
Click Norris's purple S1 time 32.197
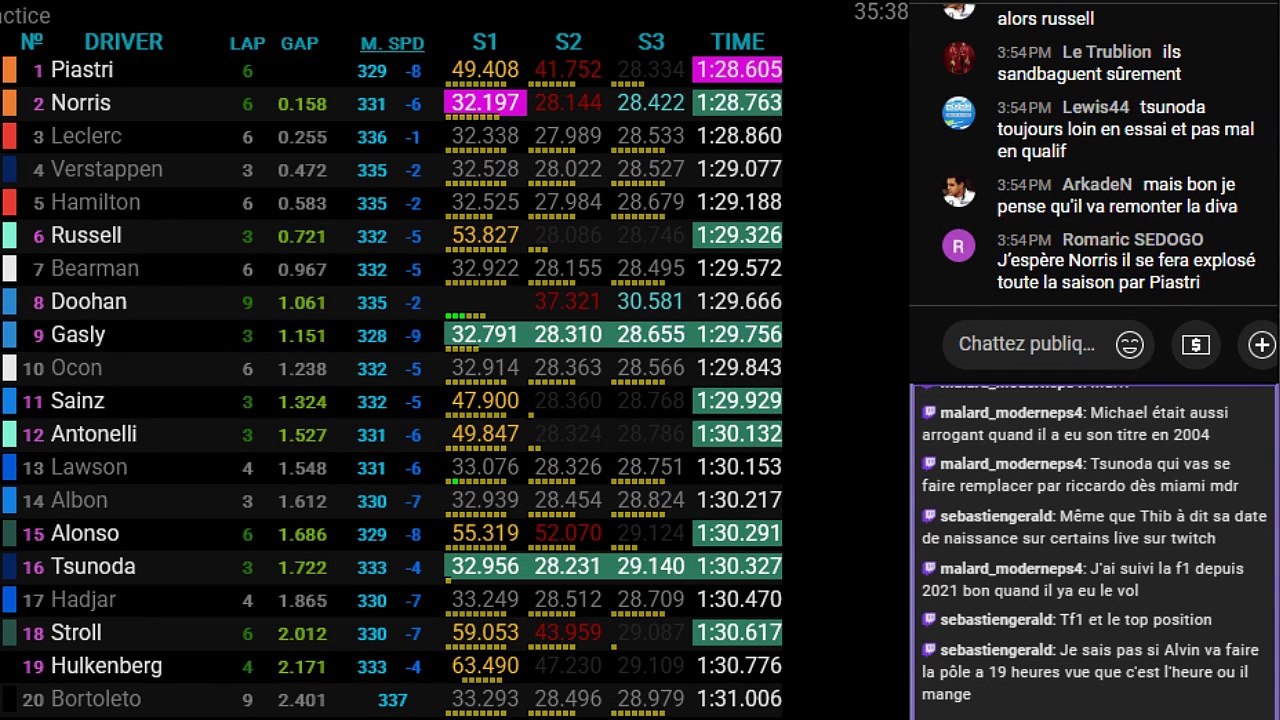[x=485, y=103]
